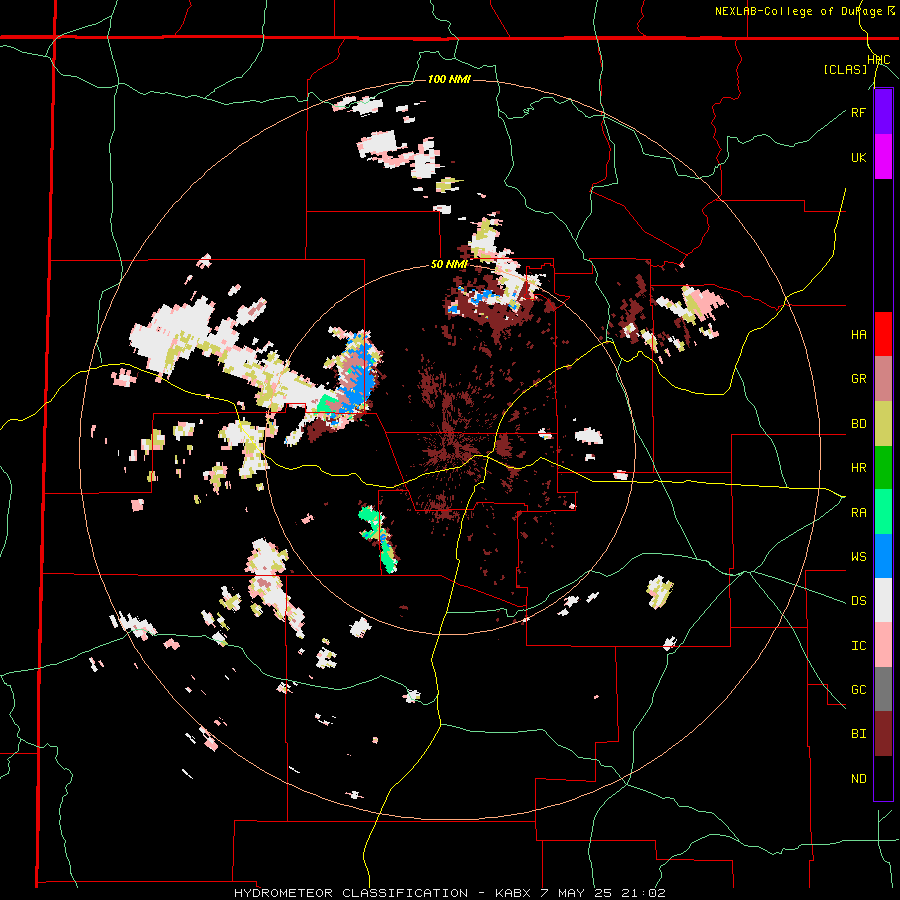
Task: Click the UK magenta legend swatch
Action: (x=883, y=157)
